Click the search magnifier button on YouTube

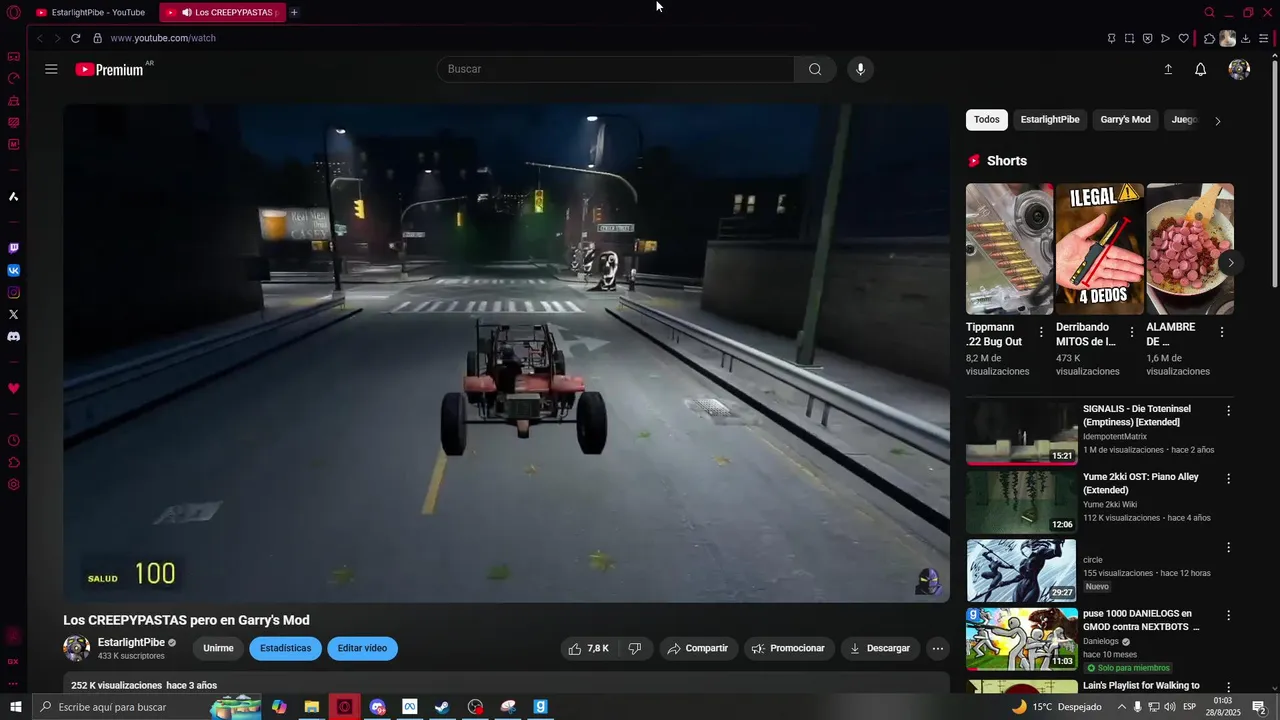[815, 69]
